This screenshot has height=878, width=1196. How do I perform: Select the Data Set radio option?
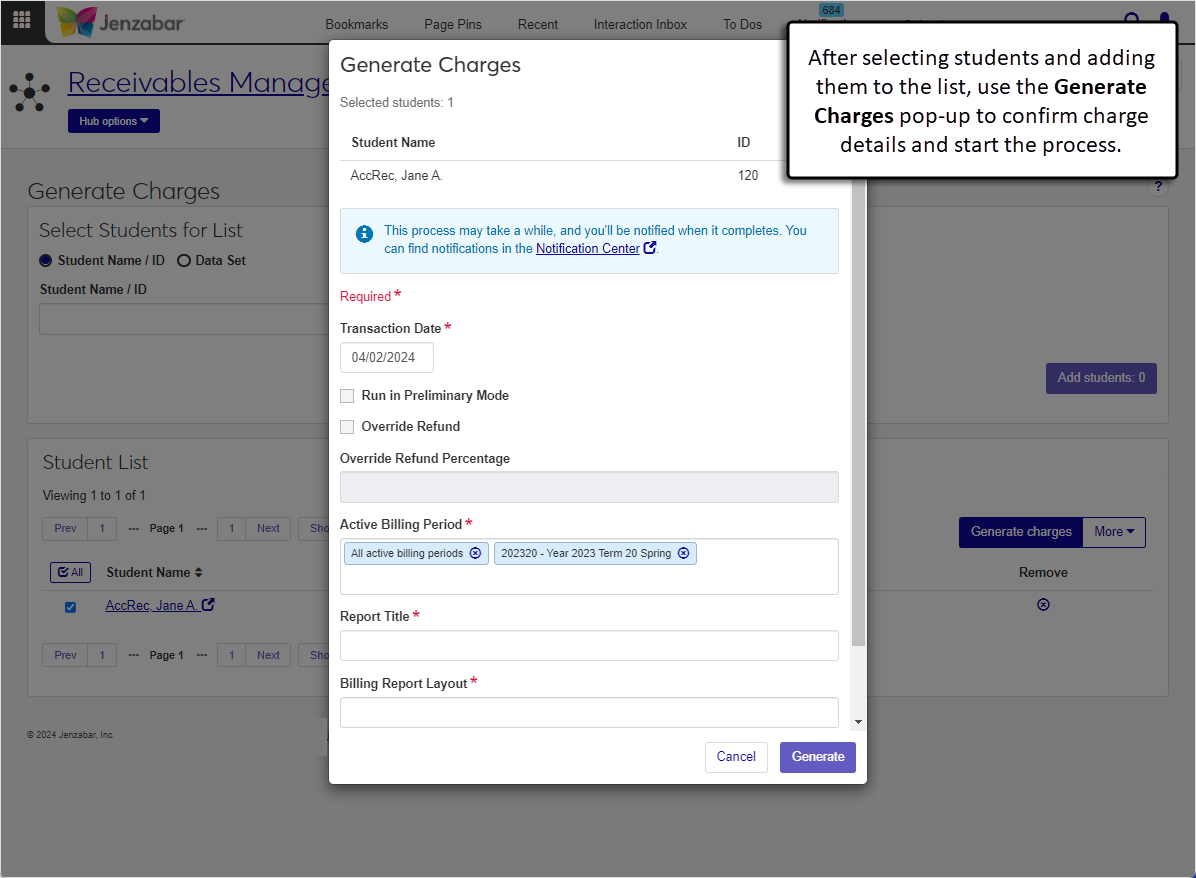(x=184, y=261)
